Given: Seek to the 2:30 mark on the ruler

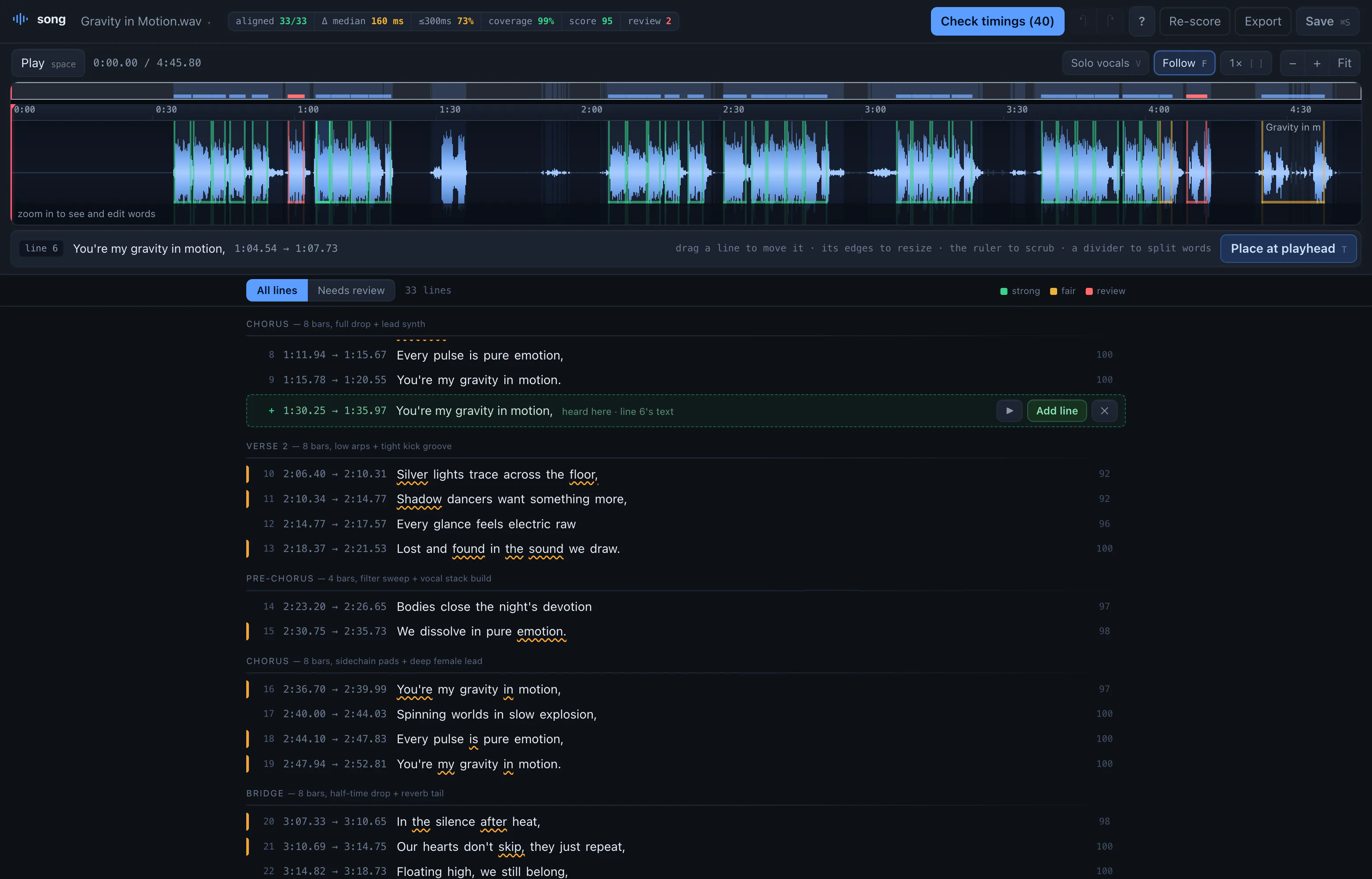Looking at the screenshot, I should (733, 109).
